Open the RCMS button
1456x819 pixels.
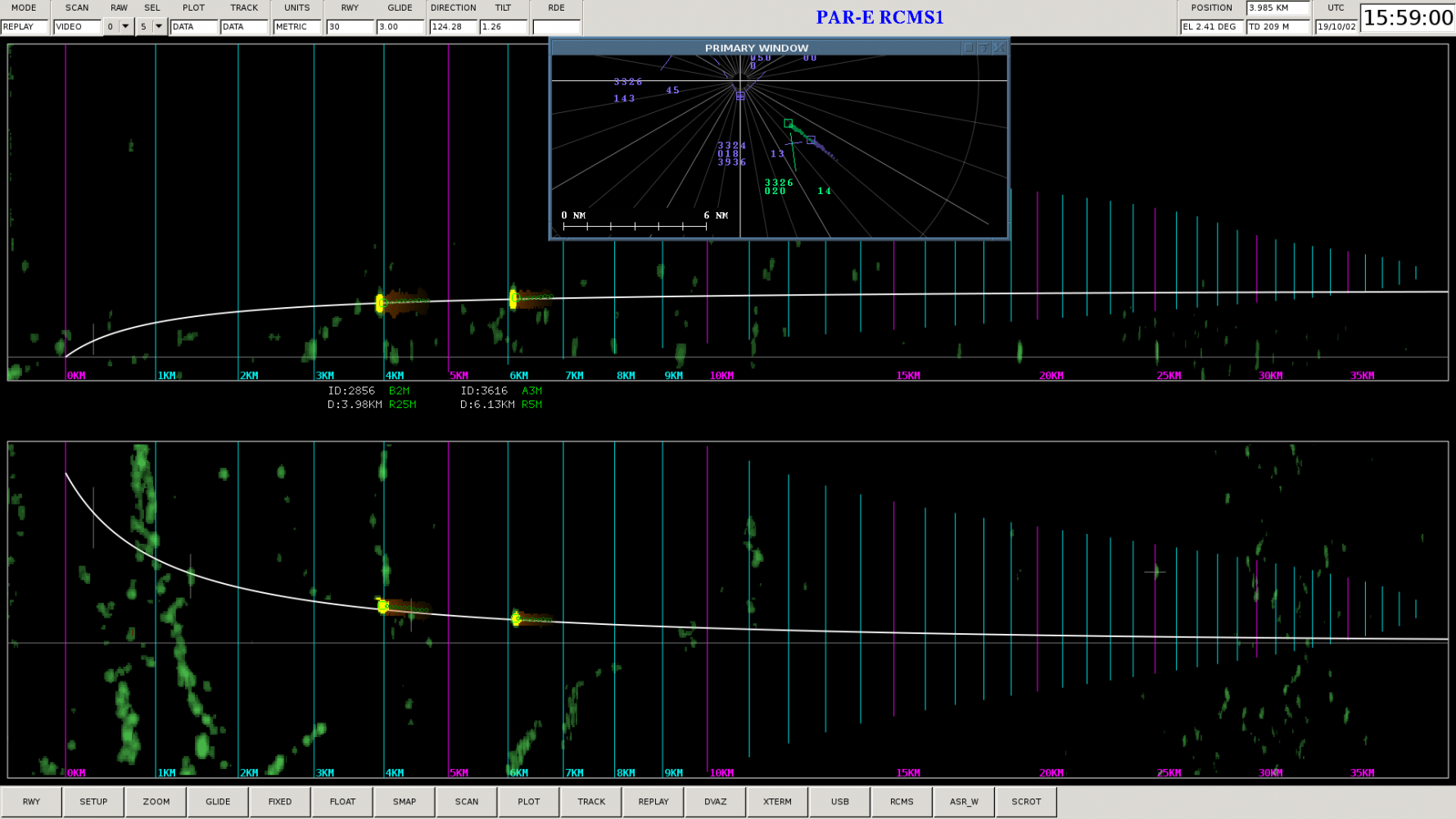point(902,802)
